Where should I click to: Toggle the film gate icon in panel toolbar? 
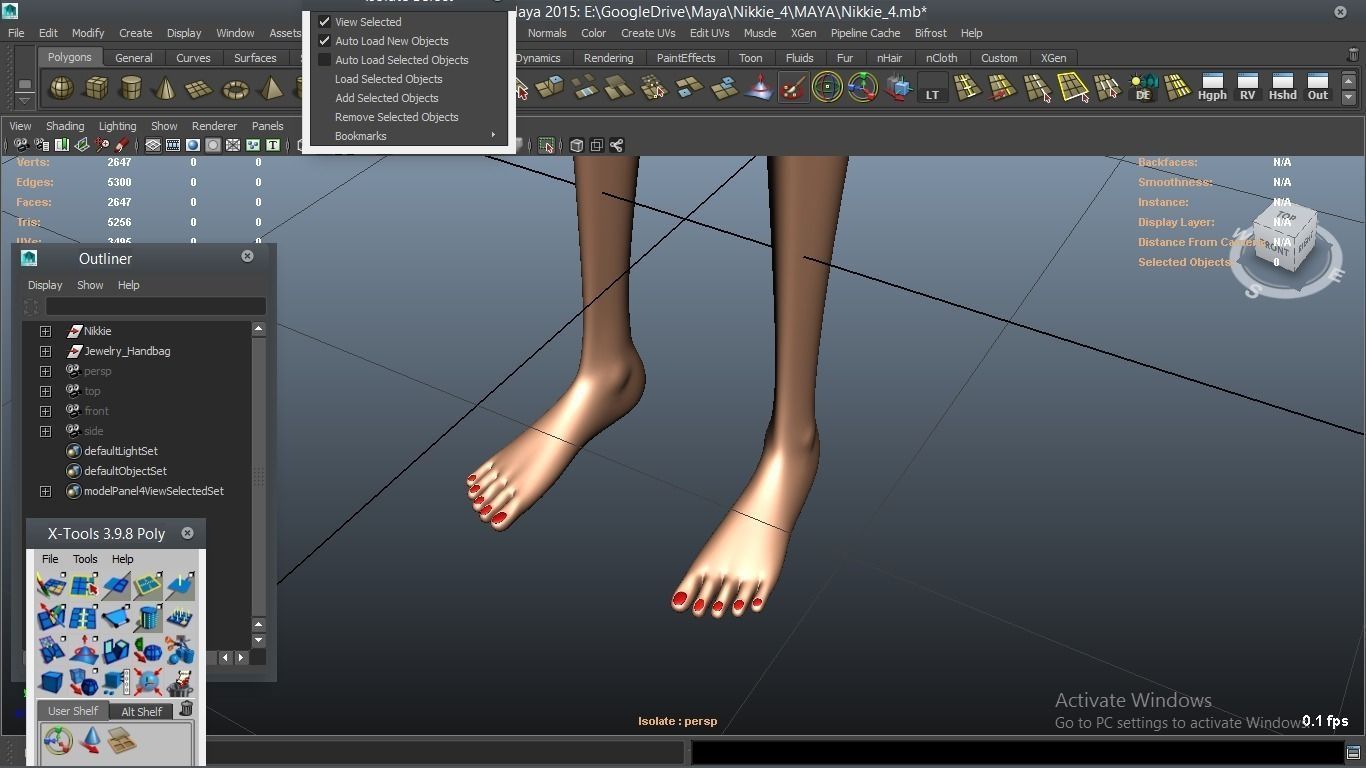pos(173,145)
